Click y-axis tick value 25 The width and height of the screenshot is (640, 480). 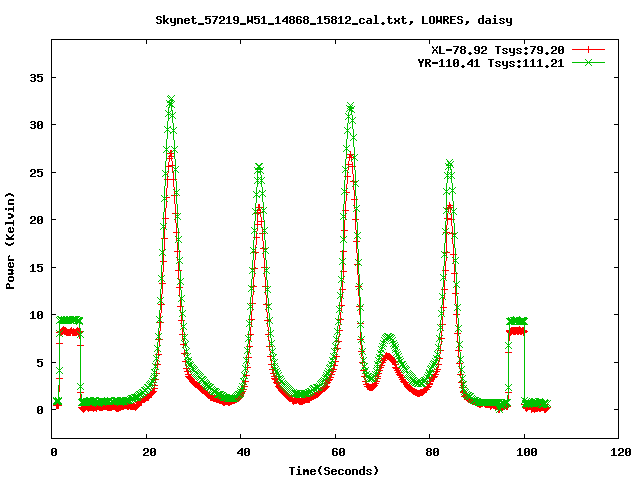coord(36,173)
